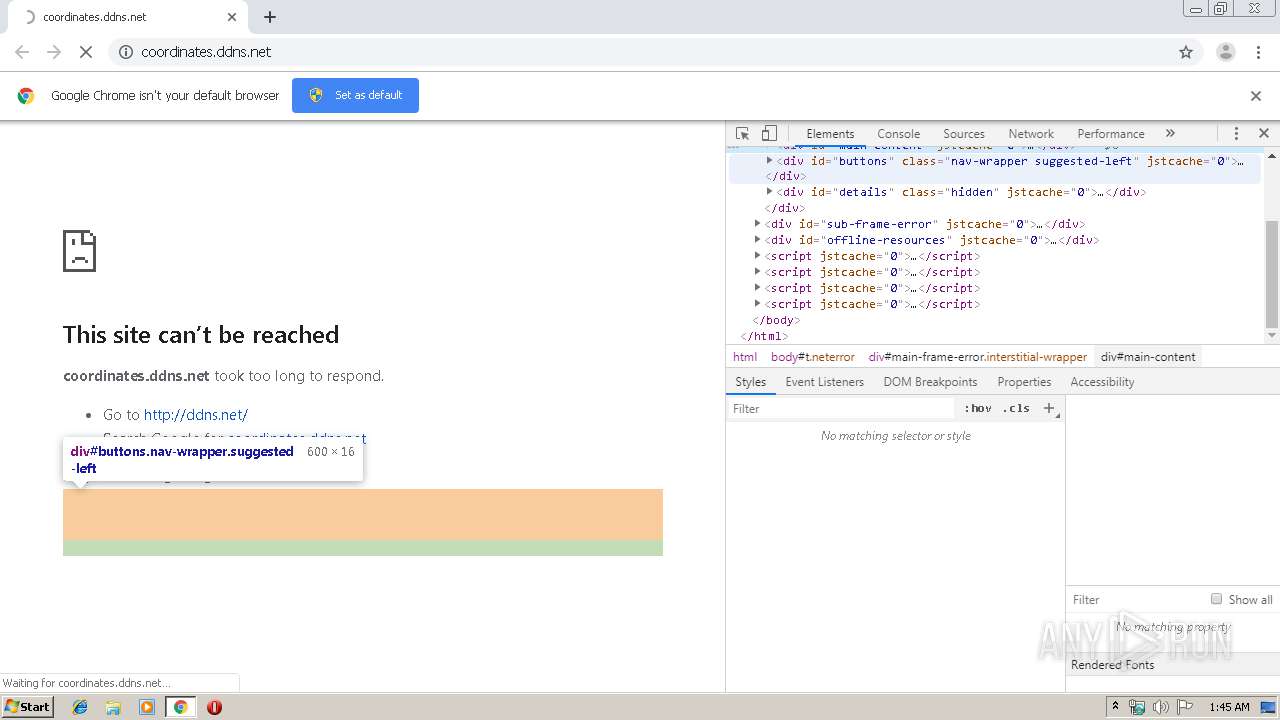This screenshot has width=1280, height=720.
Task: Stop loading the page
Action: pyautogui.click(x=86, y=52)
